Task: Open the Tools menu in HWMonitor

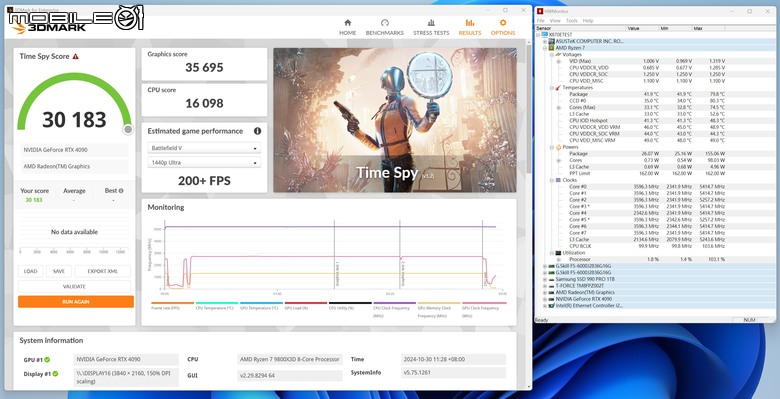Action: 572,21
